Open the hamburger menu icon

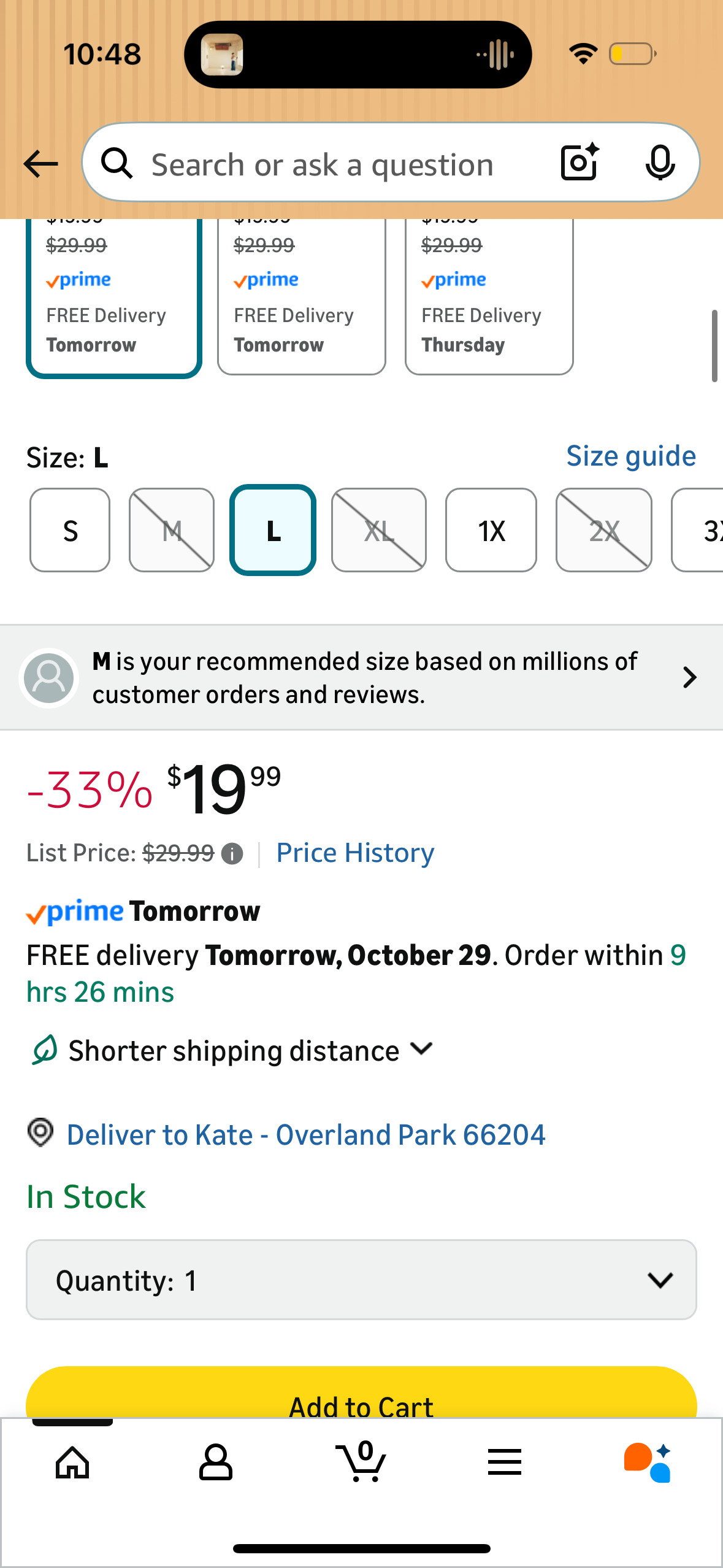[x=505, y=1462]
